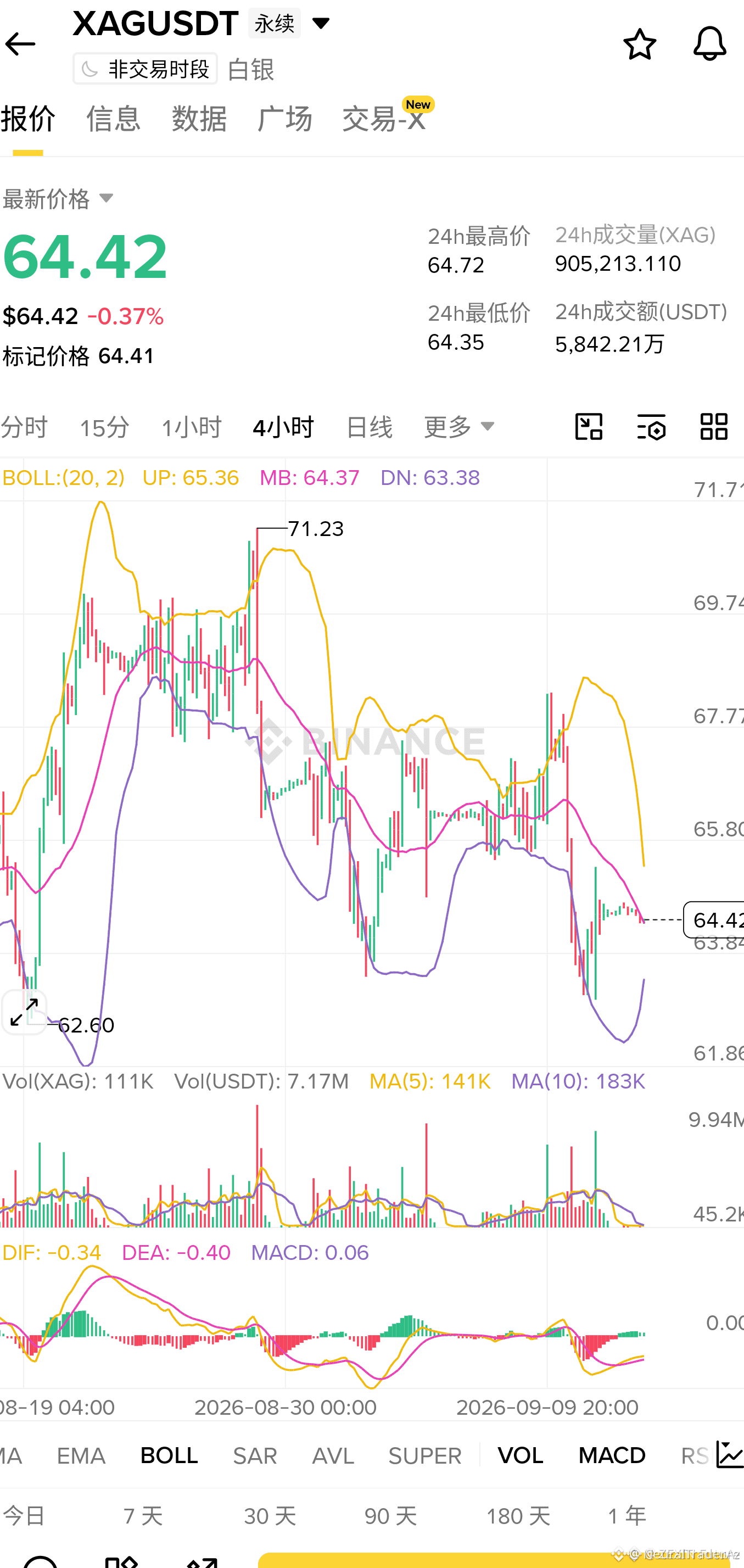Select the 日线 timeframe

pyautogui.click(x=368, y=427)
